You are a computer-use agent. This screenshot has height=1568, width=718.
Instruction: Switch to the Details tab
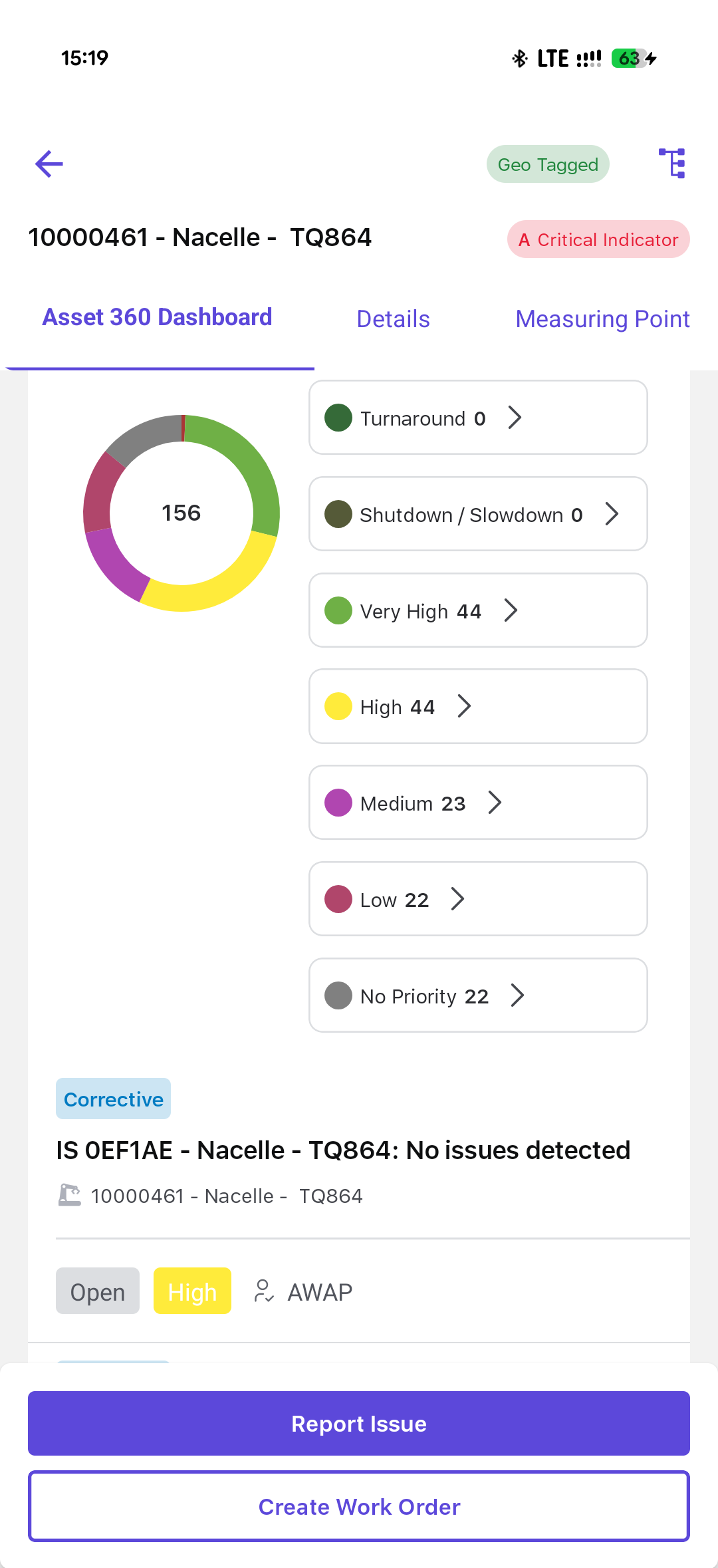point(393,319)
